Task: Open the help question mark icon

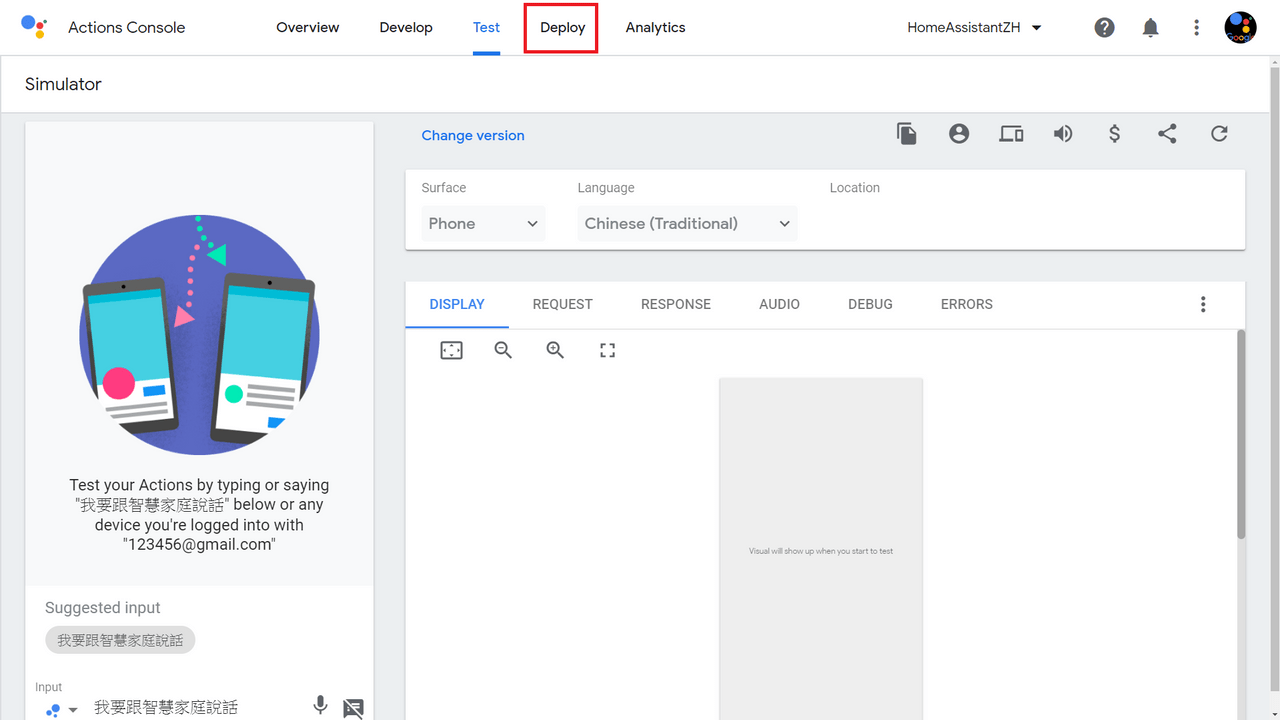Action: point(1104,27)
